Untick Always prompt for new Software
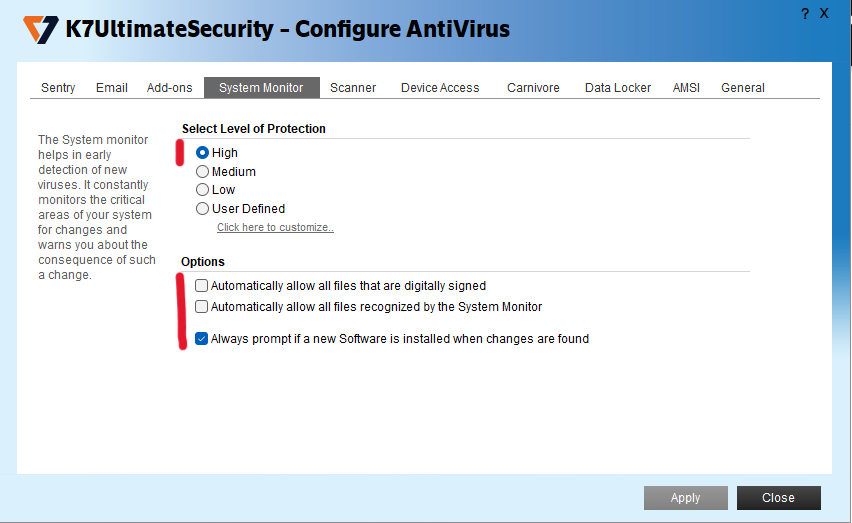This screenshot has height=523, width=852. pyautogui.click(x=202, y=339)
